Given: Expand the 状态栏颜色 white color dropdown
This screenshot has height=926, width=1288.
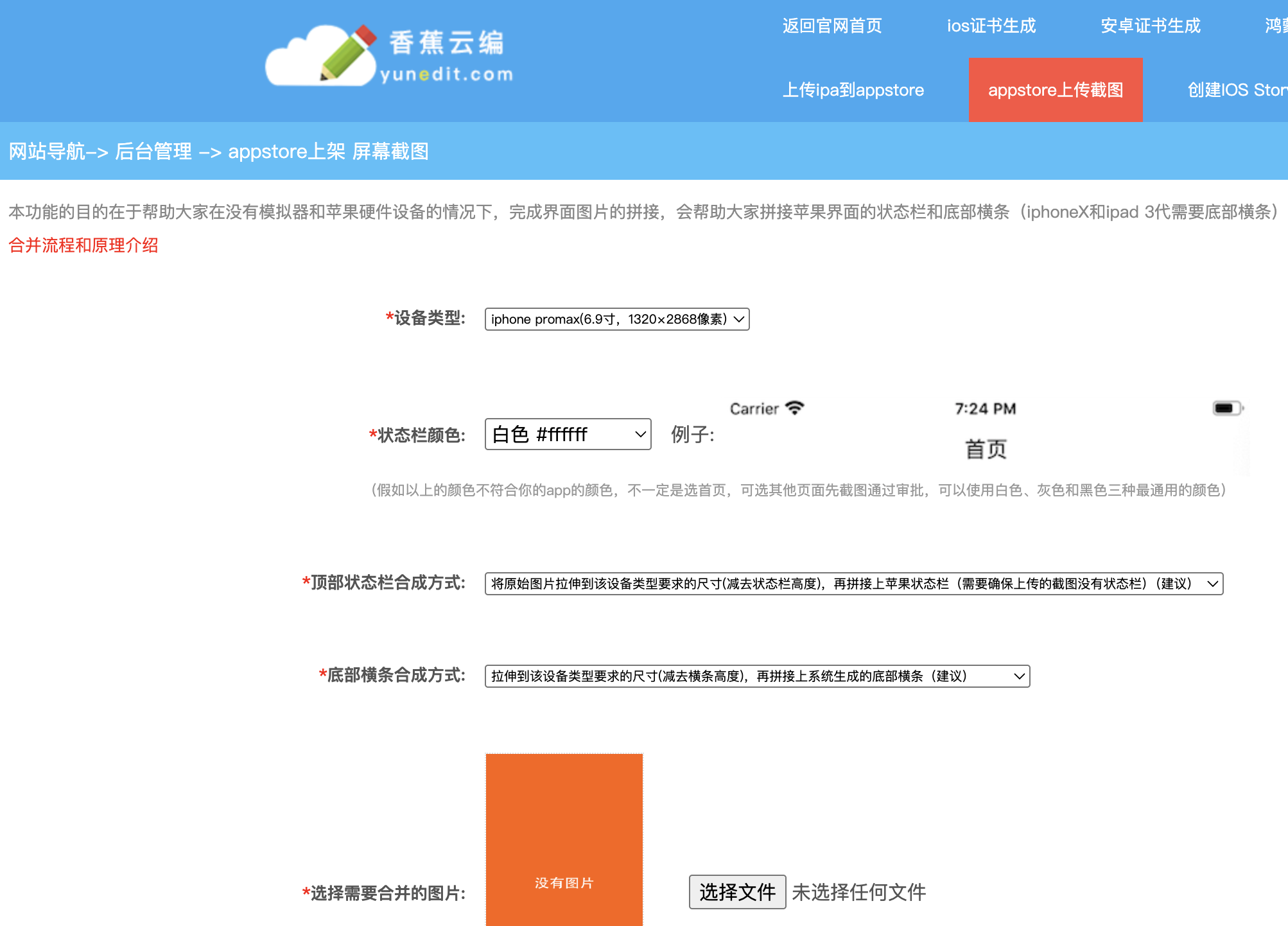Looking at the screenshot, I should pos(568,435).
